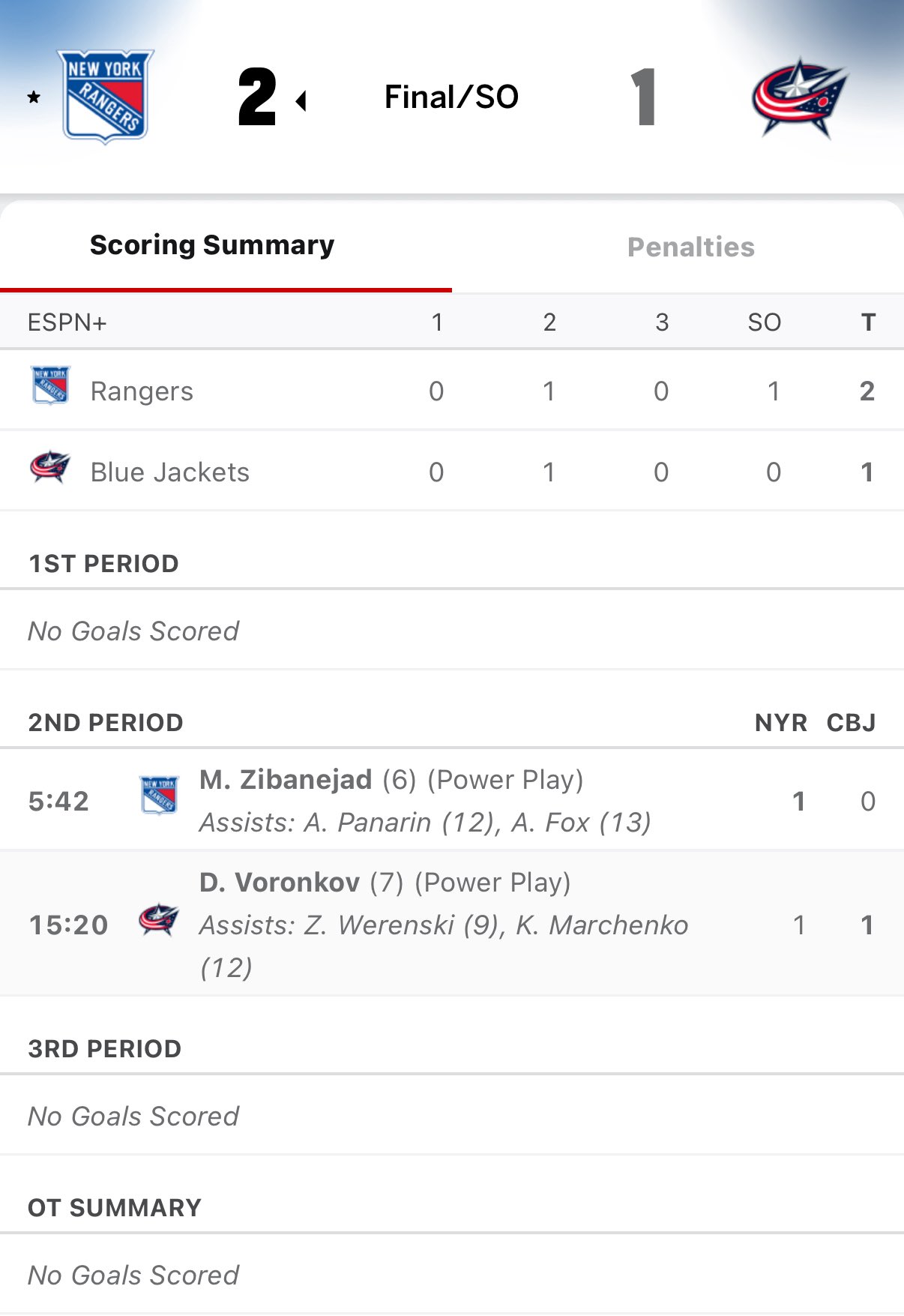This screenshot has height=1316, width=904.
Task: Tap the large New York Rangers header logo
Action: pyautogui.click(x=106, y=96)
